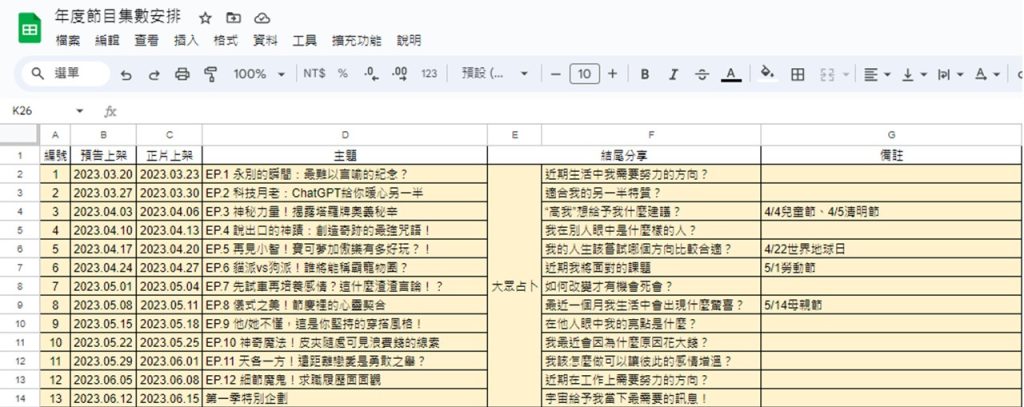The height and width of the screenshot is (407, 1024).
Task: Open the 檔案 menu
Action: [x=68, y=41]
